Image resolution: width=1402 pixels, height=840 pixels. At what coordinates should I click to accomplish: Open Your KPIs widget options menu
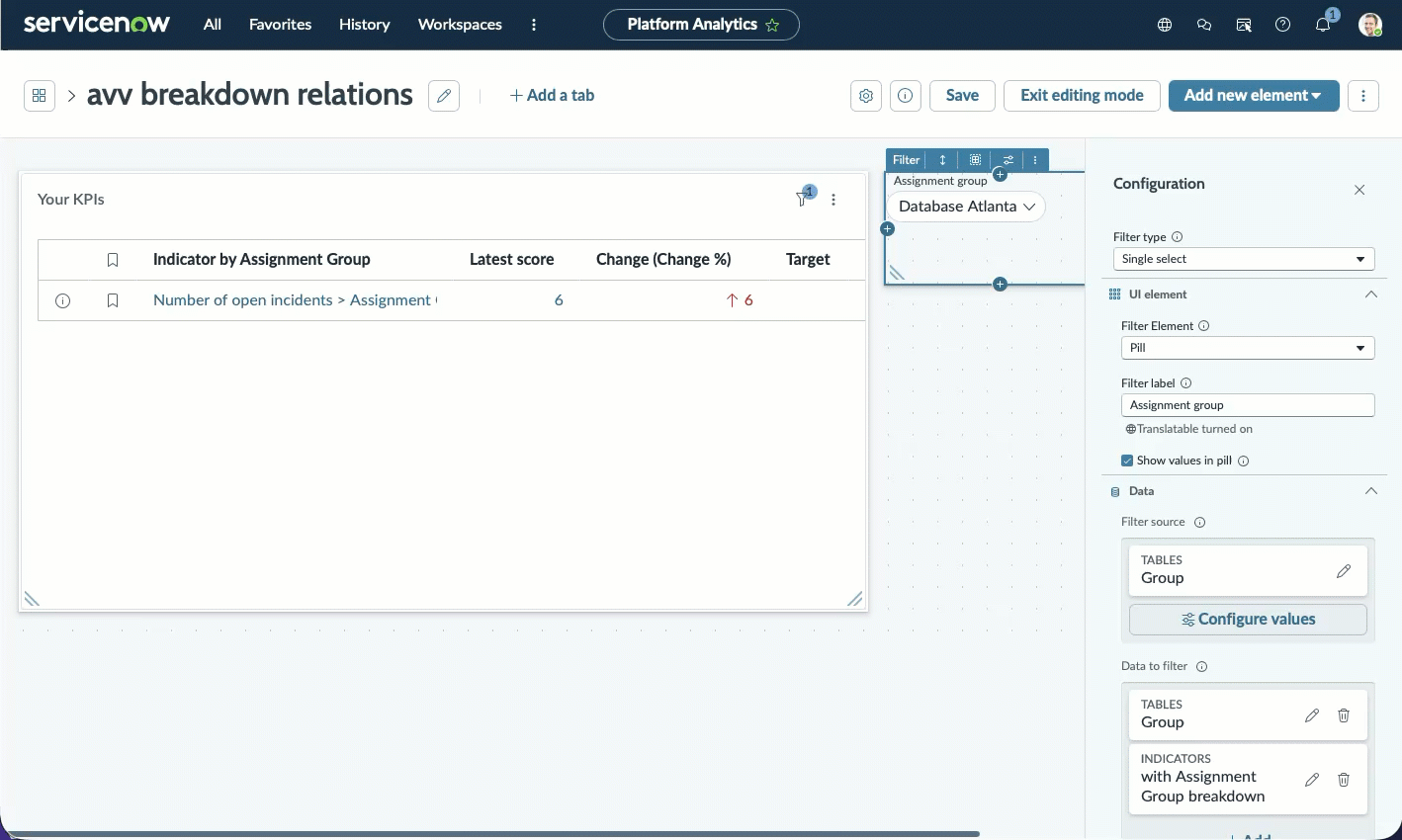[x=833, y=200]
